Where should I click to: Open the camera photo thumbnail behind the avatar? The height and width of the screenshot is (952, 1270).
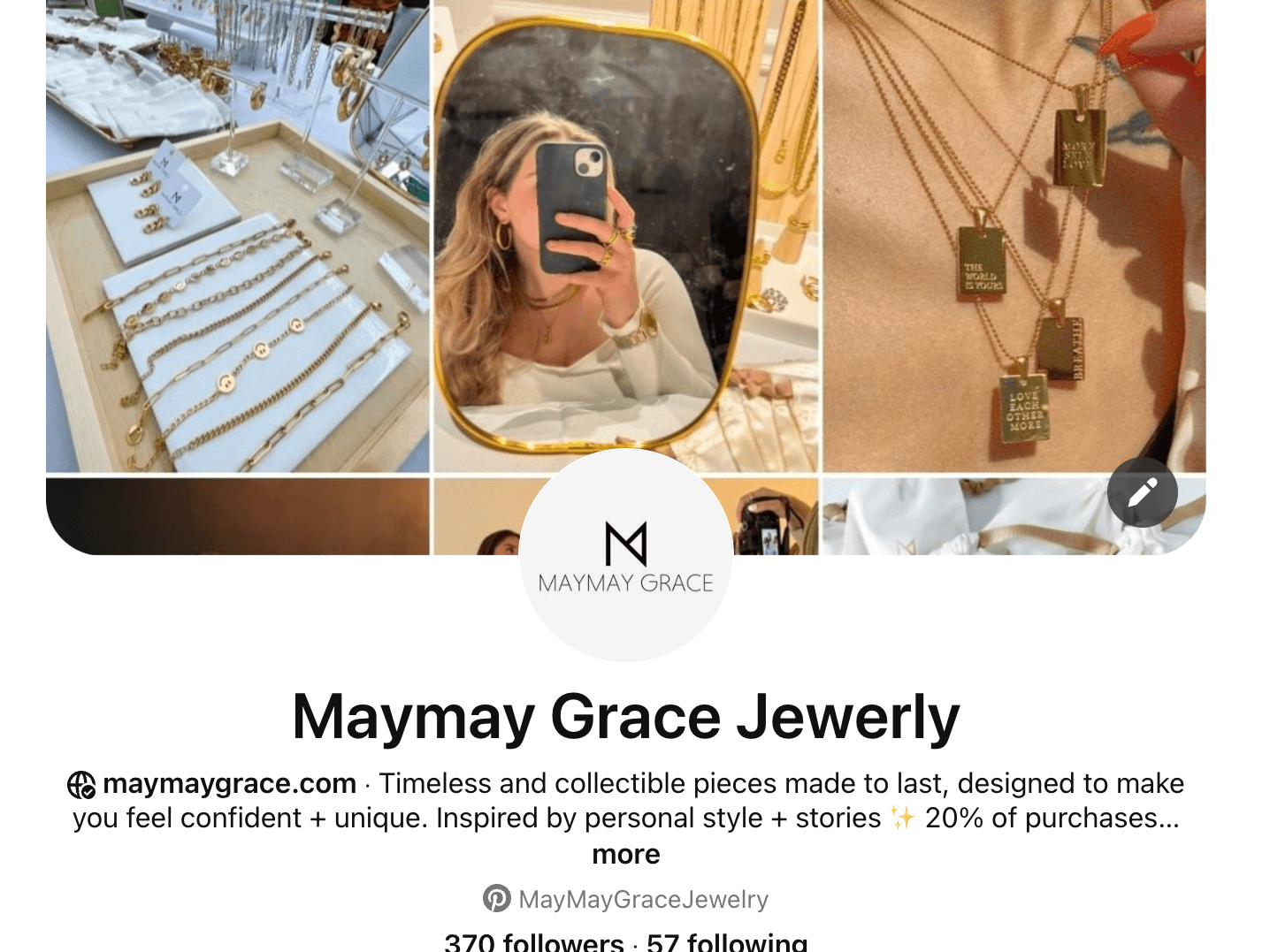pyautogui.click(x=776, y=516)
